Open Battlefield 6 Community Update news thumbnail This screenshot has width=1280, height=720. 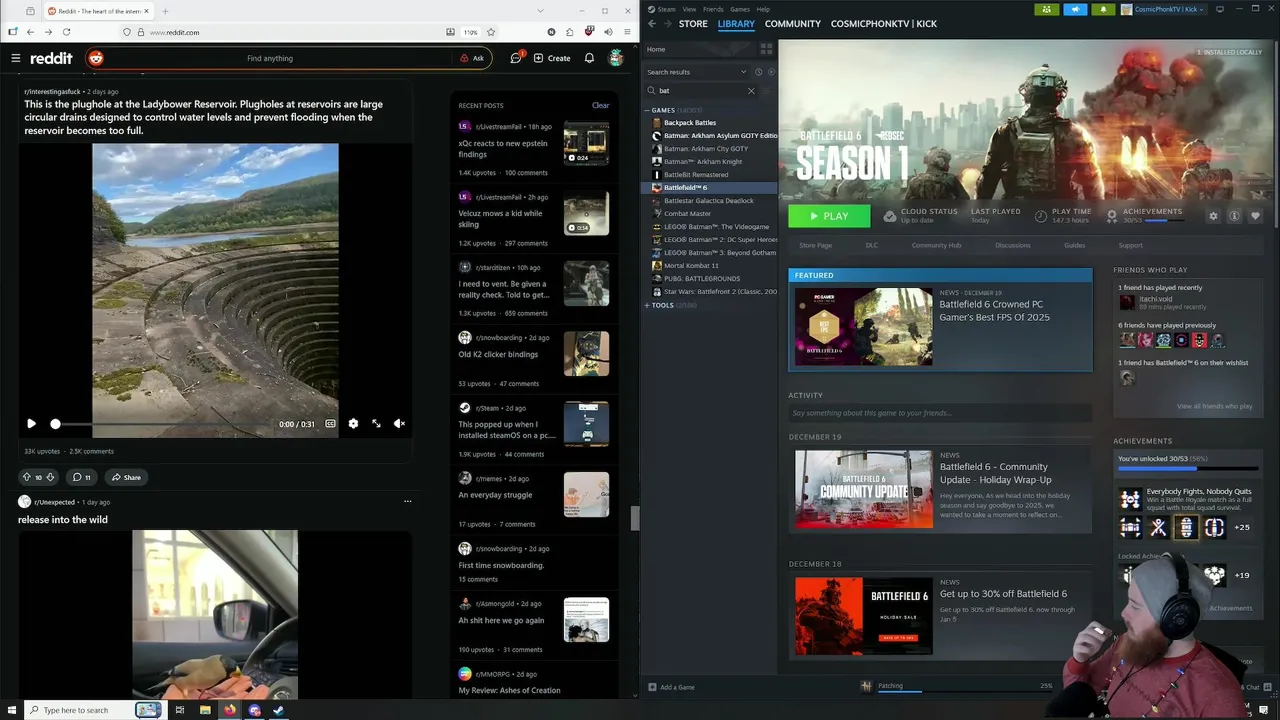coord(864,489)
